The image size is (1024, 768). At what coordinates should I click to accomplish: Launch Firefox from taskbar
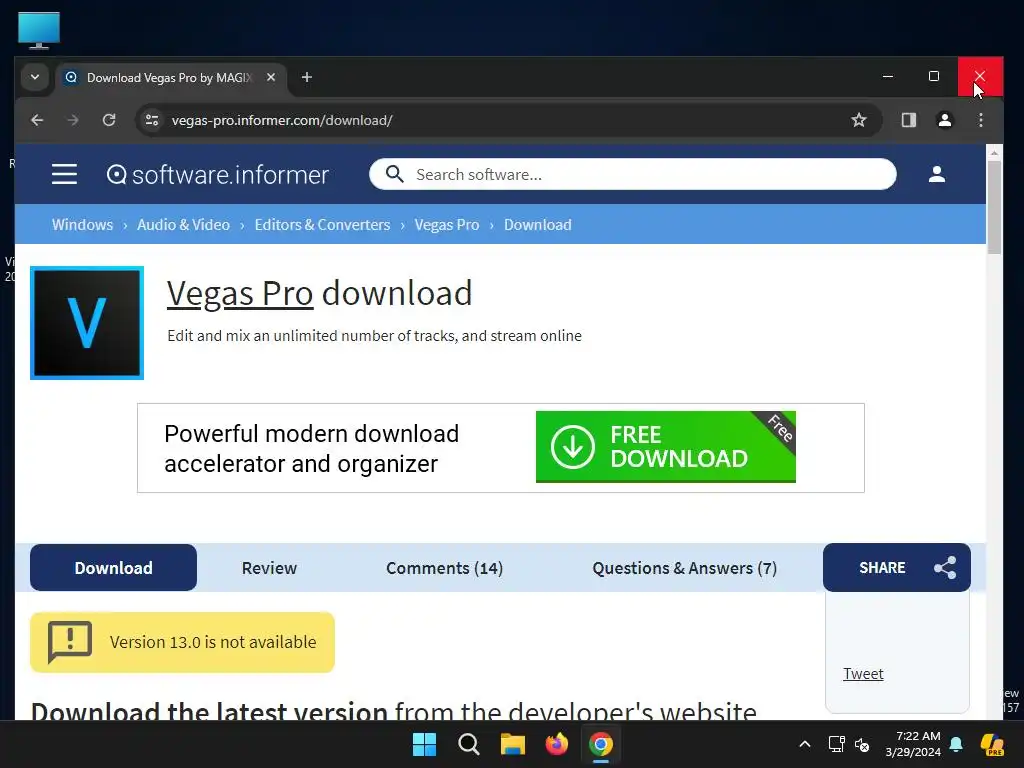coord(556,744)
